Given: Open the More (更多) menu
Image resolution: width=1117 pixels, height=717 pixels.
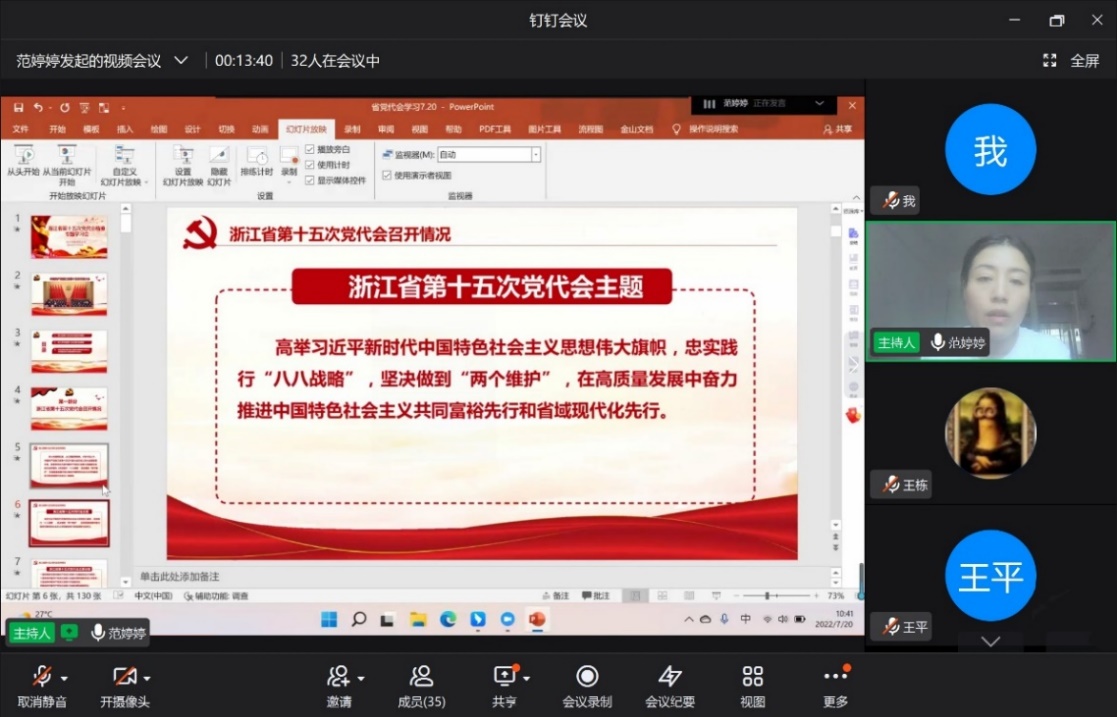Looking at the screenshot, I should coord(835,677).
